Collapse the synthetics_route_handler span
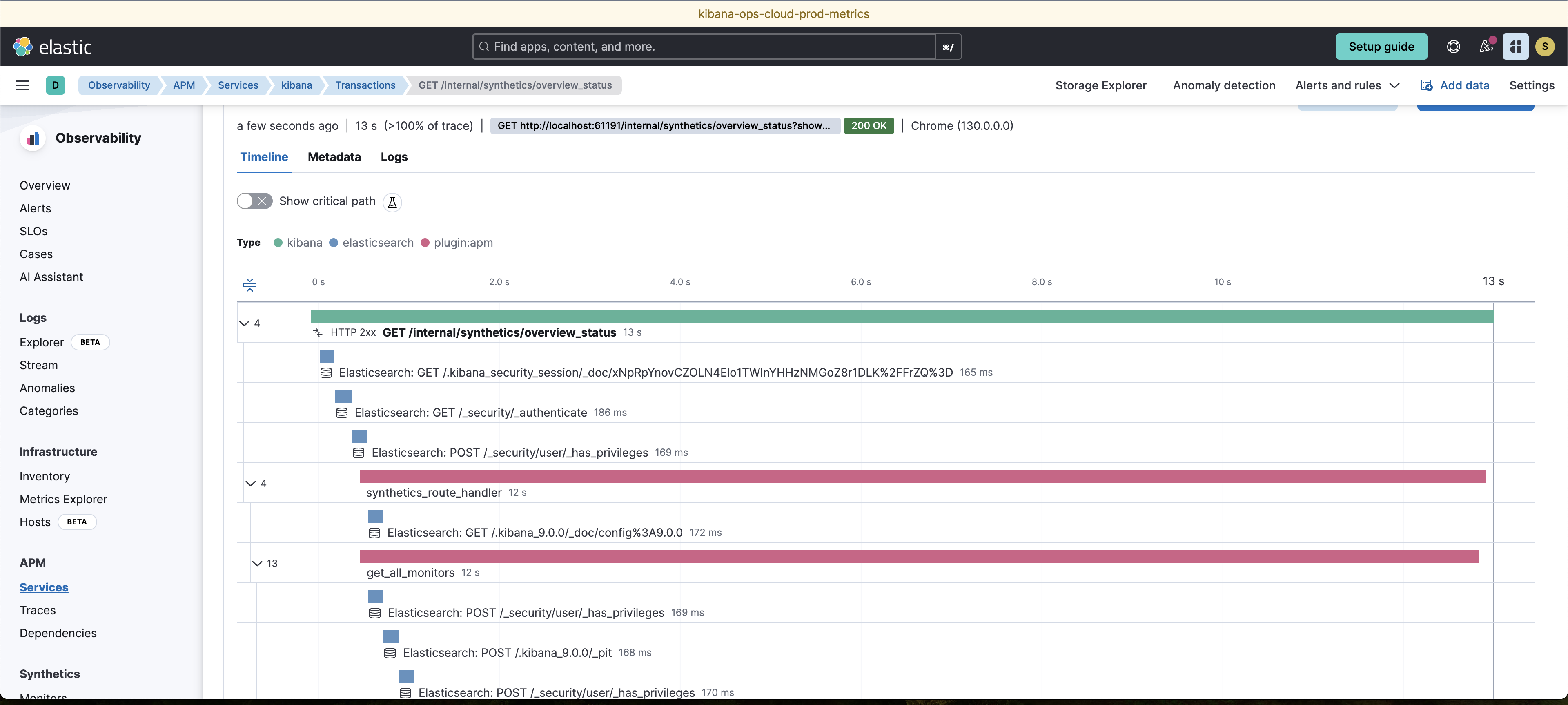The width and height of the screenshot is (1568, 705). click(251, 483)
